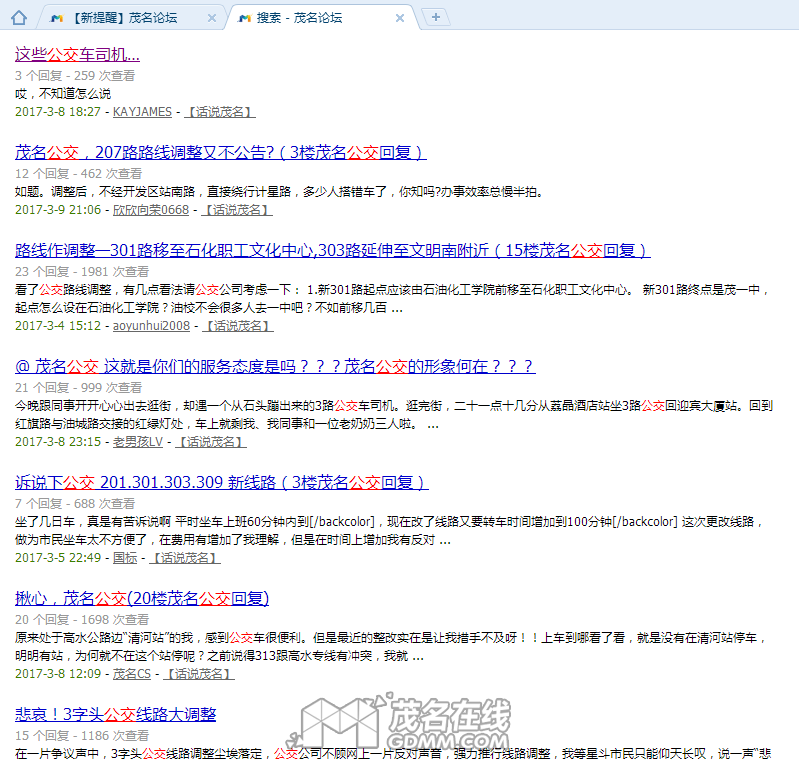View profile of user 欣欣向荣0668
The height and width of the screenshot is (763, 799).
151,209
